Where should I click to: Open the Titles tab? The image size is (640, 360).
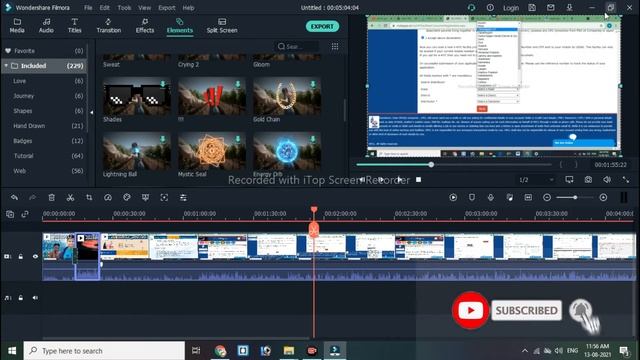click(x=74, y=25)
